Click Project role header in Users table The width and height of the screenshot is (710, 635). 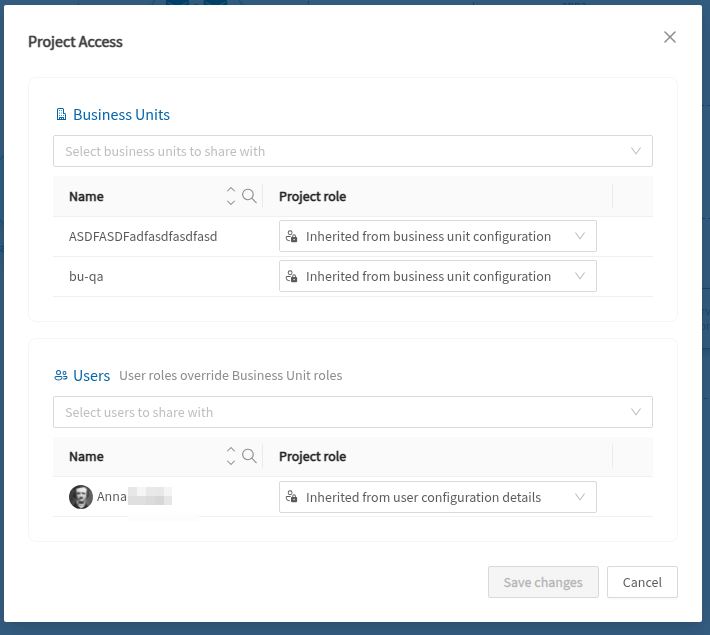tap(312, 457)
